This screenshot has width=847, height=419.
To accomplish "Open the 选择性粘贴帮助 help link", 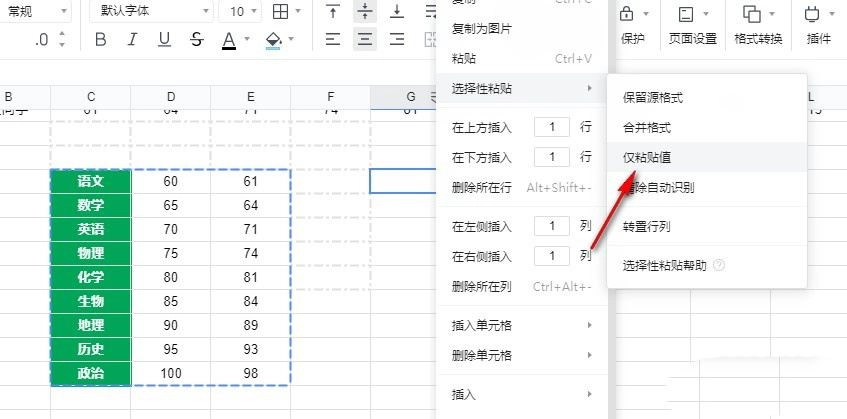I will click(x=665, y=266).
